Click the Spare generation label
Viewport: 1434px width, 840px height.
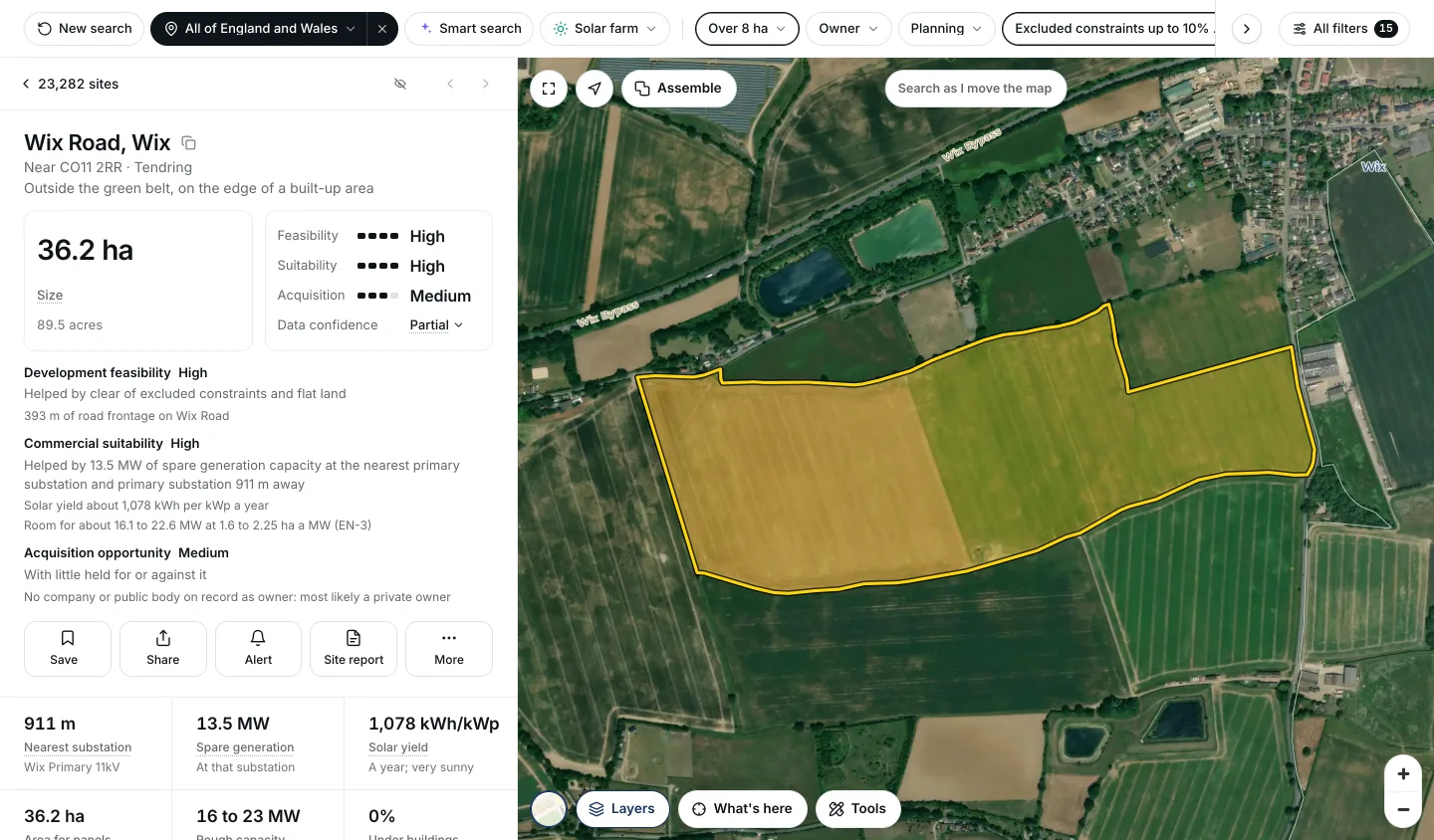point(245,747)
